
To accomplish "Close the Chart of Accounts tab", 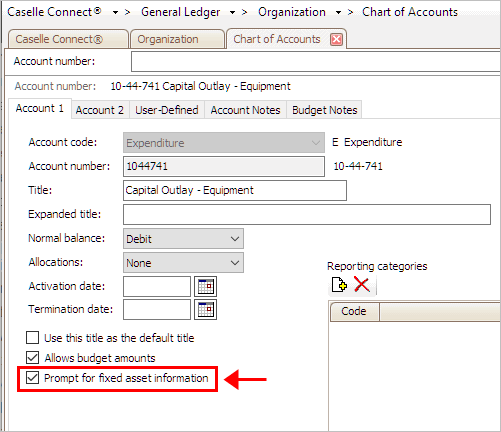I will pyautogui.click(x=336, y=39).
